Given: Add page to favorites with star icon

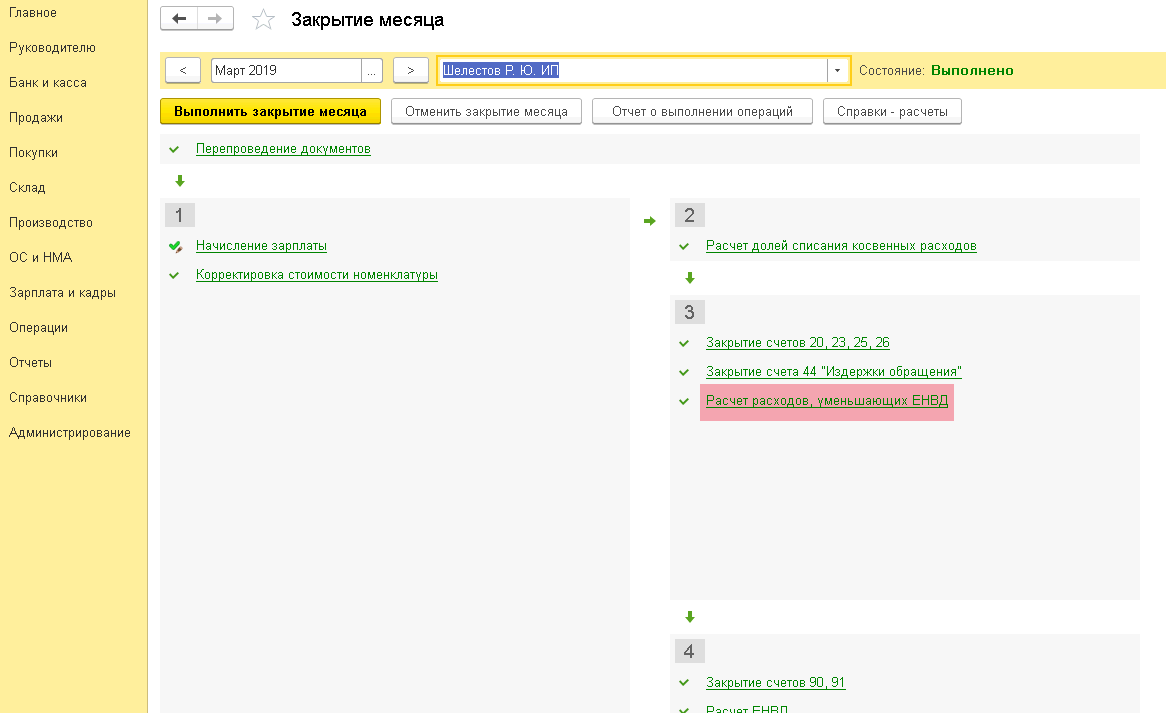Looking at the screenshot, I should pos(263,19).
